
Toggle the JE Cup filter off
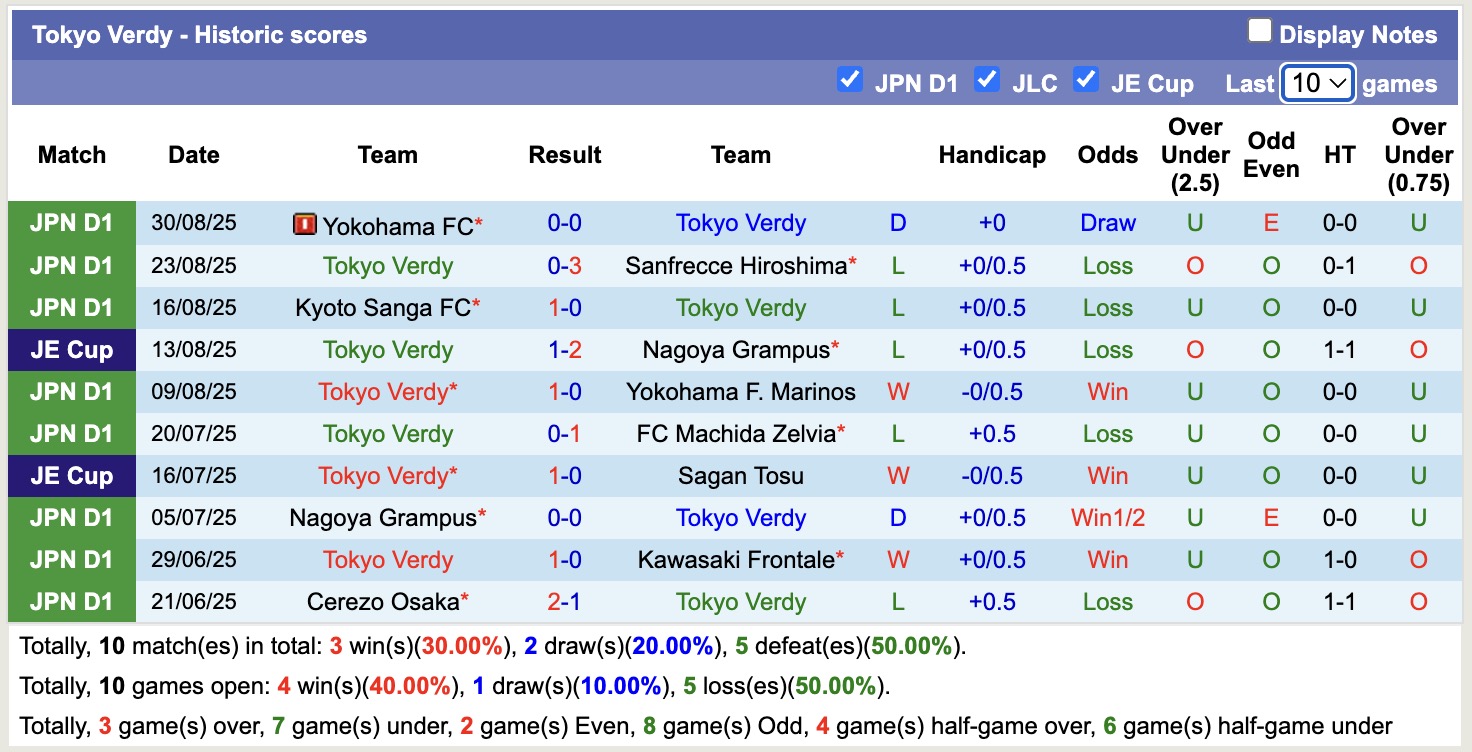tap(1086, 80)
